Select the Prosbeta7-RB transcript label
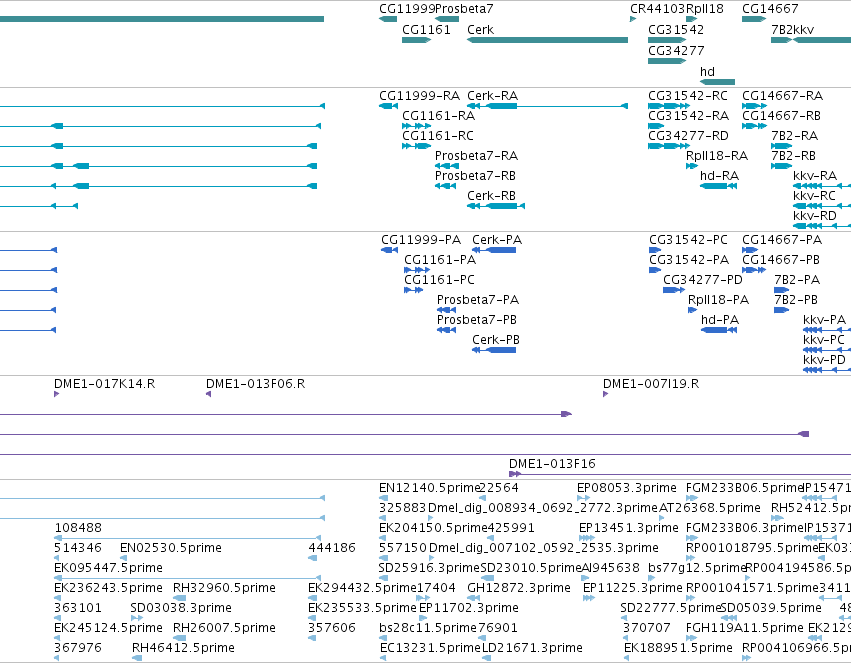The width and height of the screenshot is (851, 663). [x=475, y=176]
